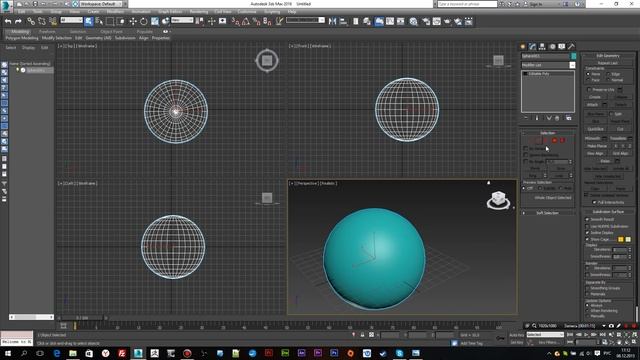
Task: Activate the Select and Scale tool
Action: pos(155,21)
